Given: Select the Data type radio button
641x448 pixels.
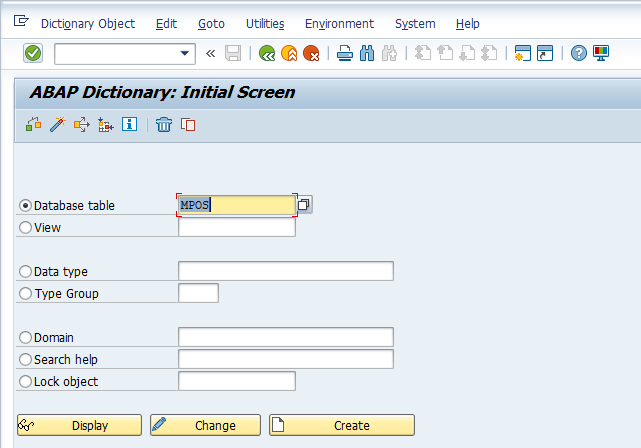Looking at the screenshot, I should (25, 271).
